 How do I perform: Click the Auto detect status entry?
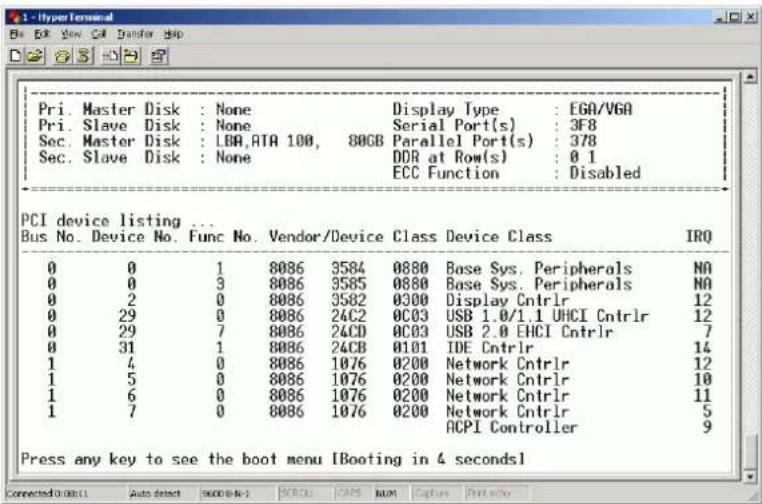pyautogui.click(x=155, y=494)
